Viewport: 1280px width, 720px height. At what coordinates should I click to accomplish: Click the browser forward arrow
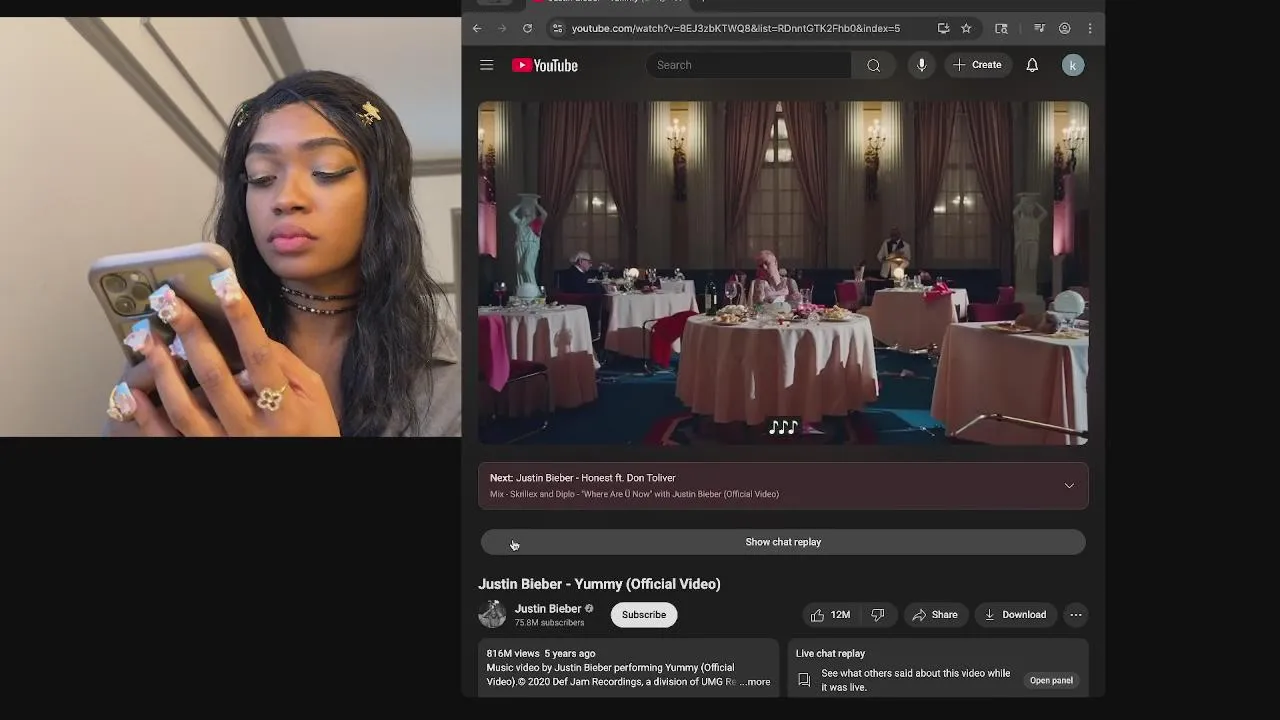(x=502, y=28)
